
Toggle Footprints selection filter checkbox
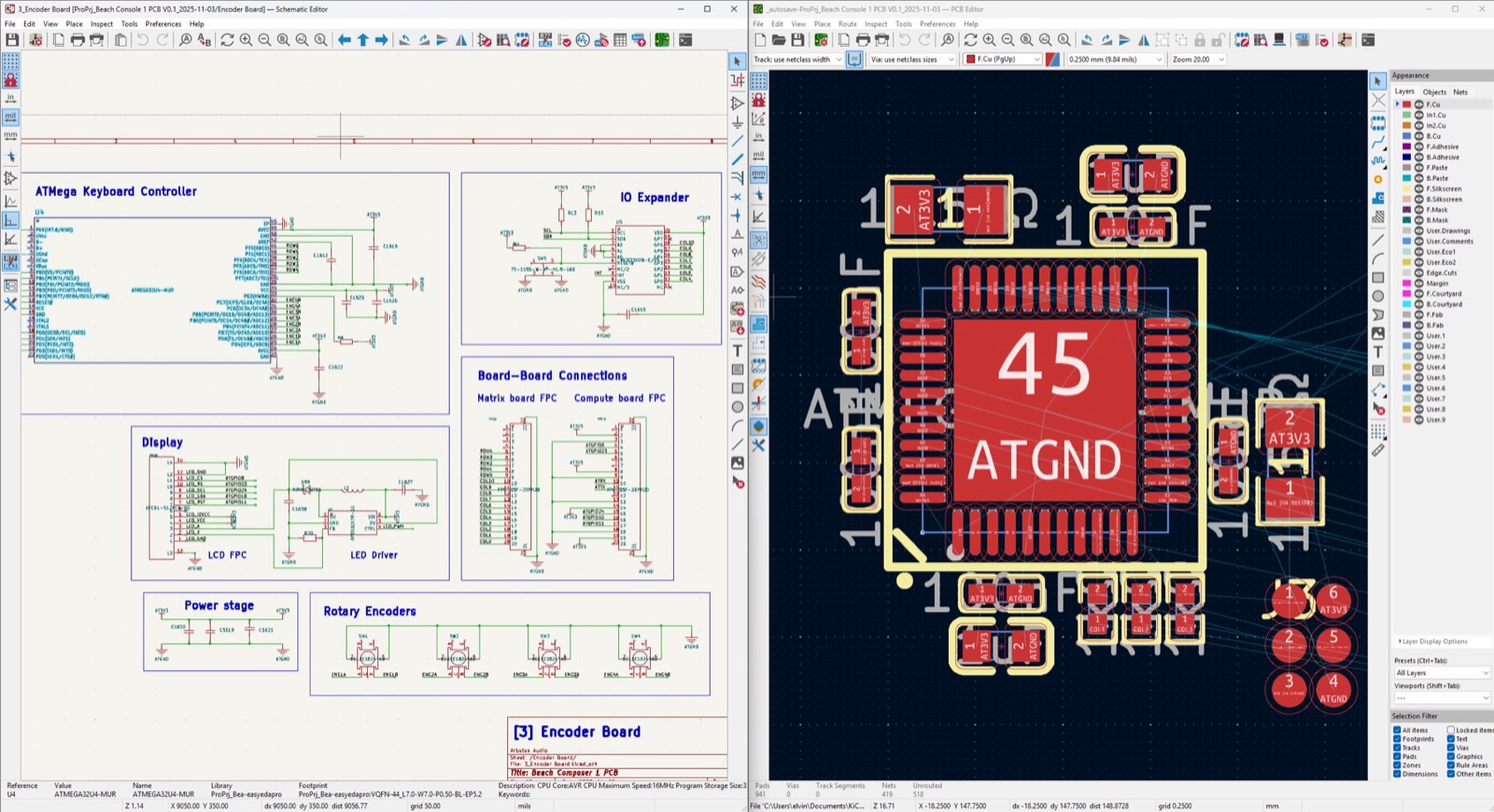[x=1397, y=738]
